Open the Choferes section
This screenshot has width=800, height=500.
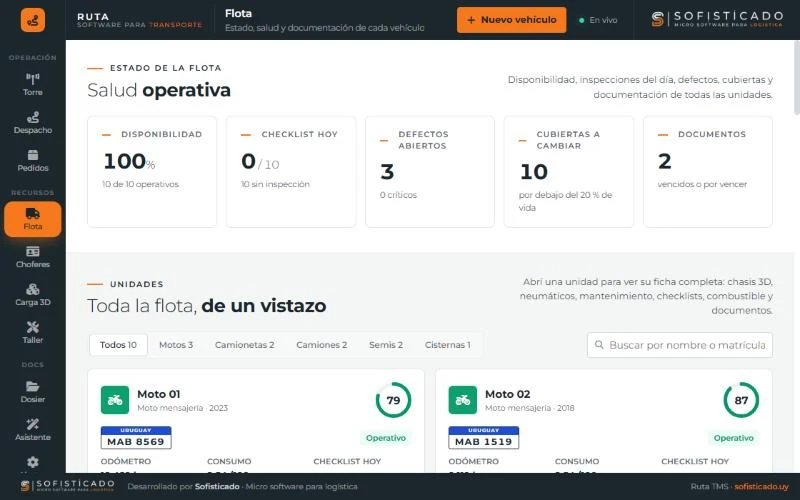[x=33, y=257]
